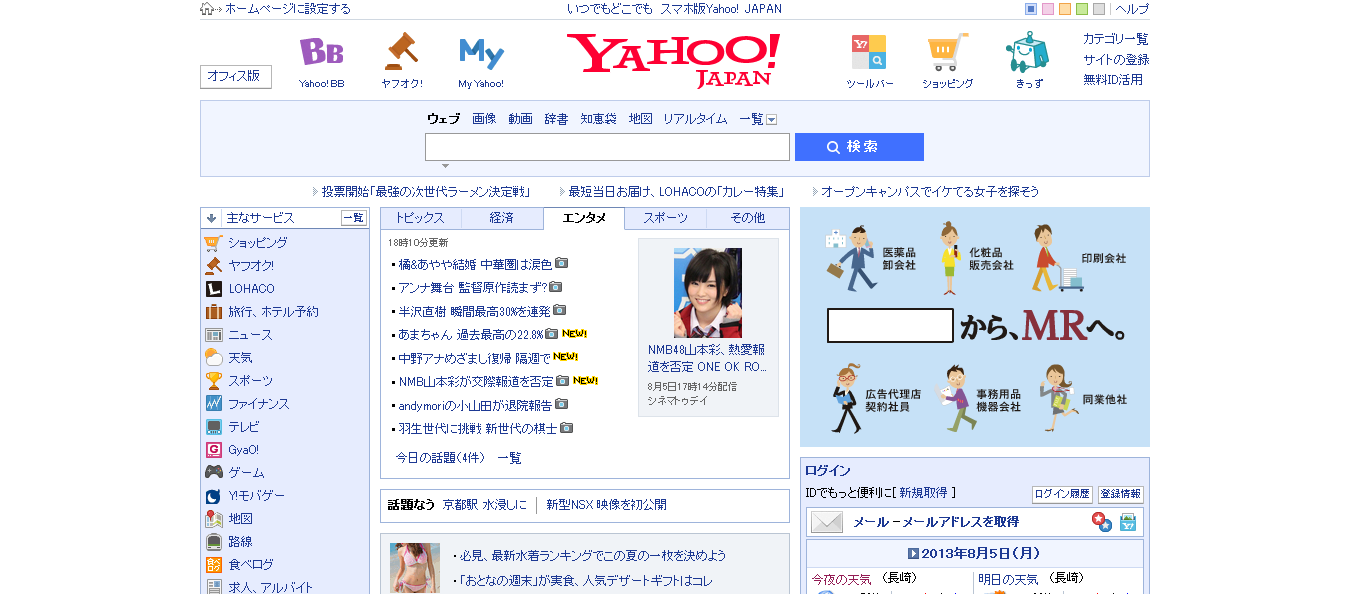
Task: Click the 旅行、ホテル予約 suitcase icon
Action: tap(213, 312)
